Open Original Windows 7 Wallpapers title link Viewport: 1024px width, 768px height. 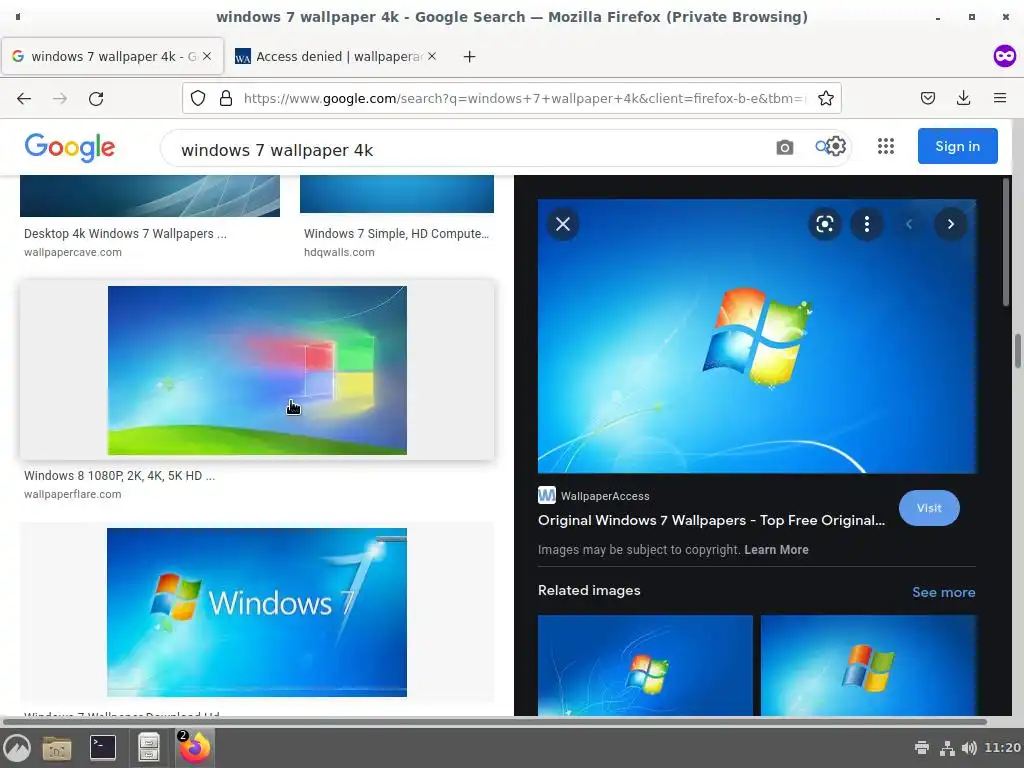pyautogui.click(x=711, y=520)
